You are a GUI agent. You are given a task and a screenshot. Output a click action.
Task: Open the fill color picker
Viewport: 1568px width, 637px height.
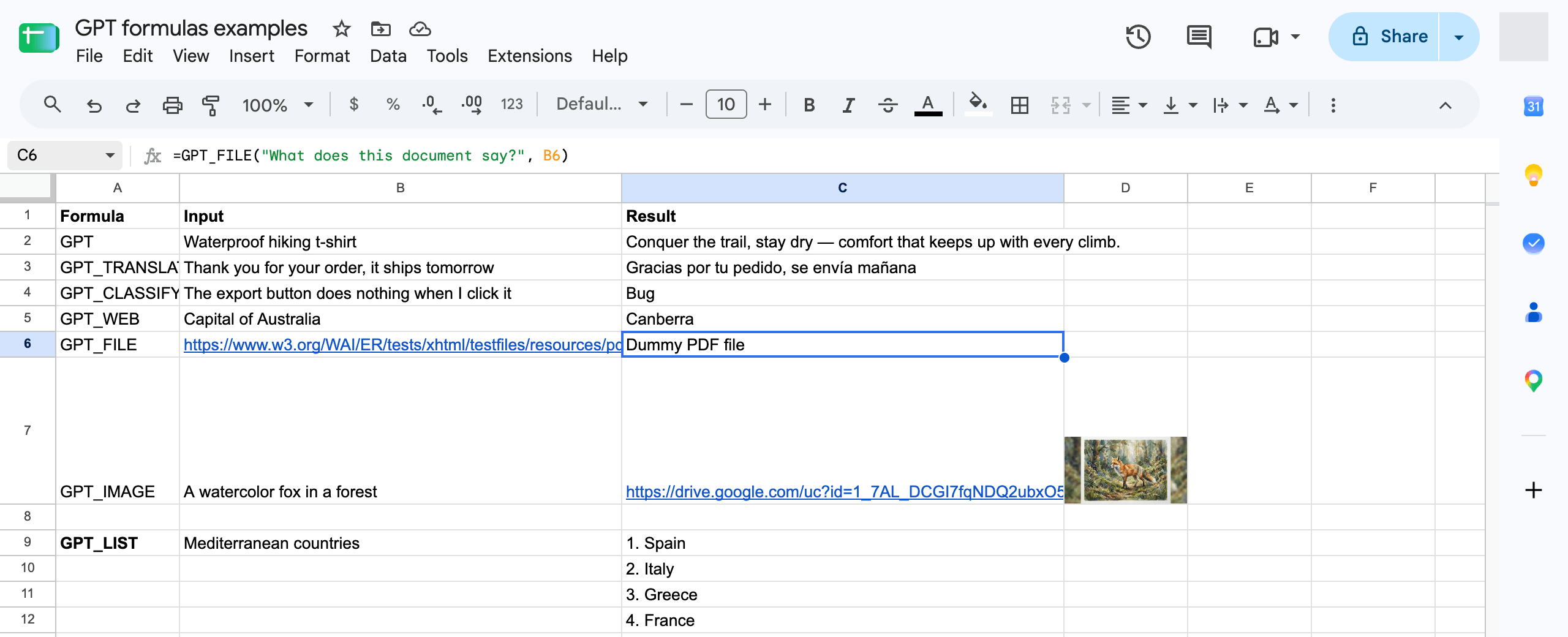click(978, 104)
